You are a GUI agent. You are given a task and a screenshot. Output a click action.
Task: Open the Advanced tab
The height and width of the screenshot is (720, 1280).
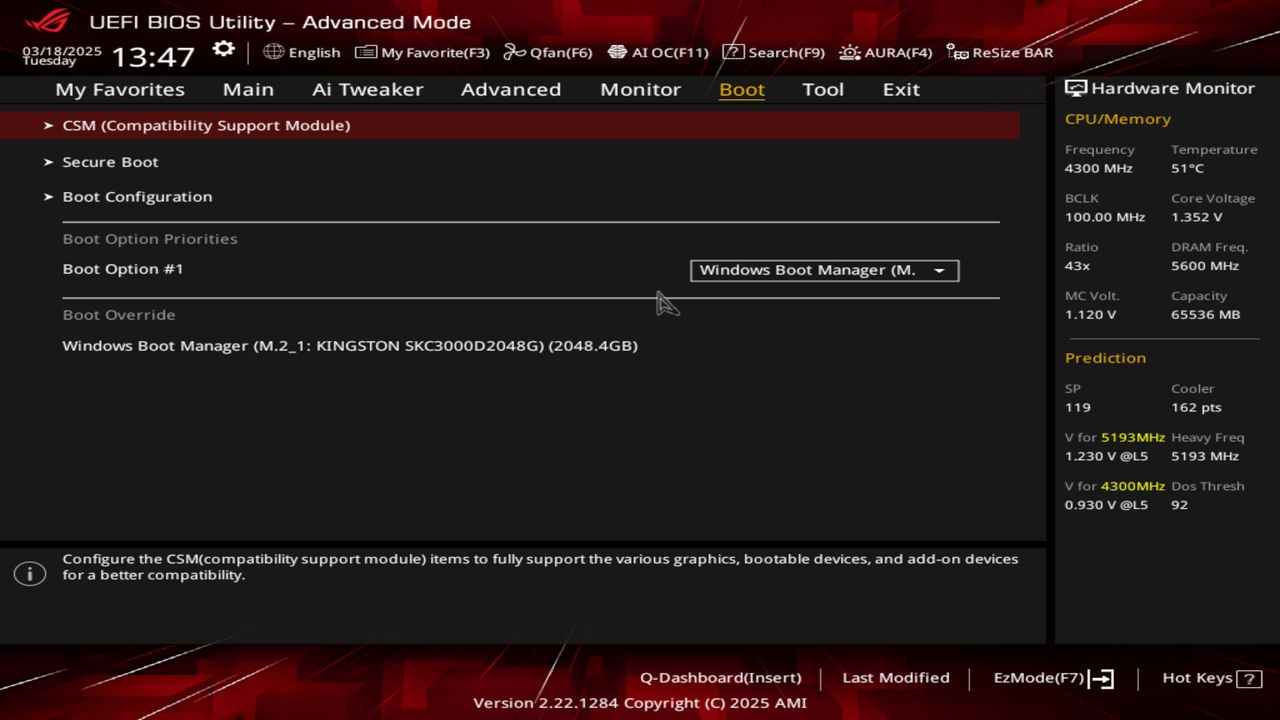tap(511, 89)
